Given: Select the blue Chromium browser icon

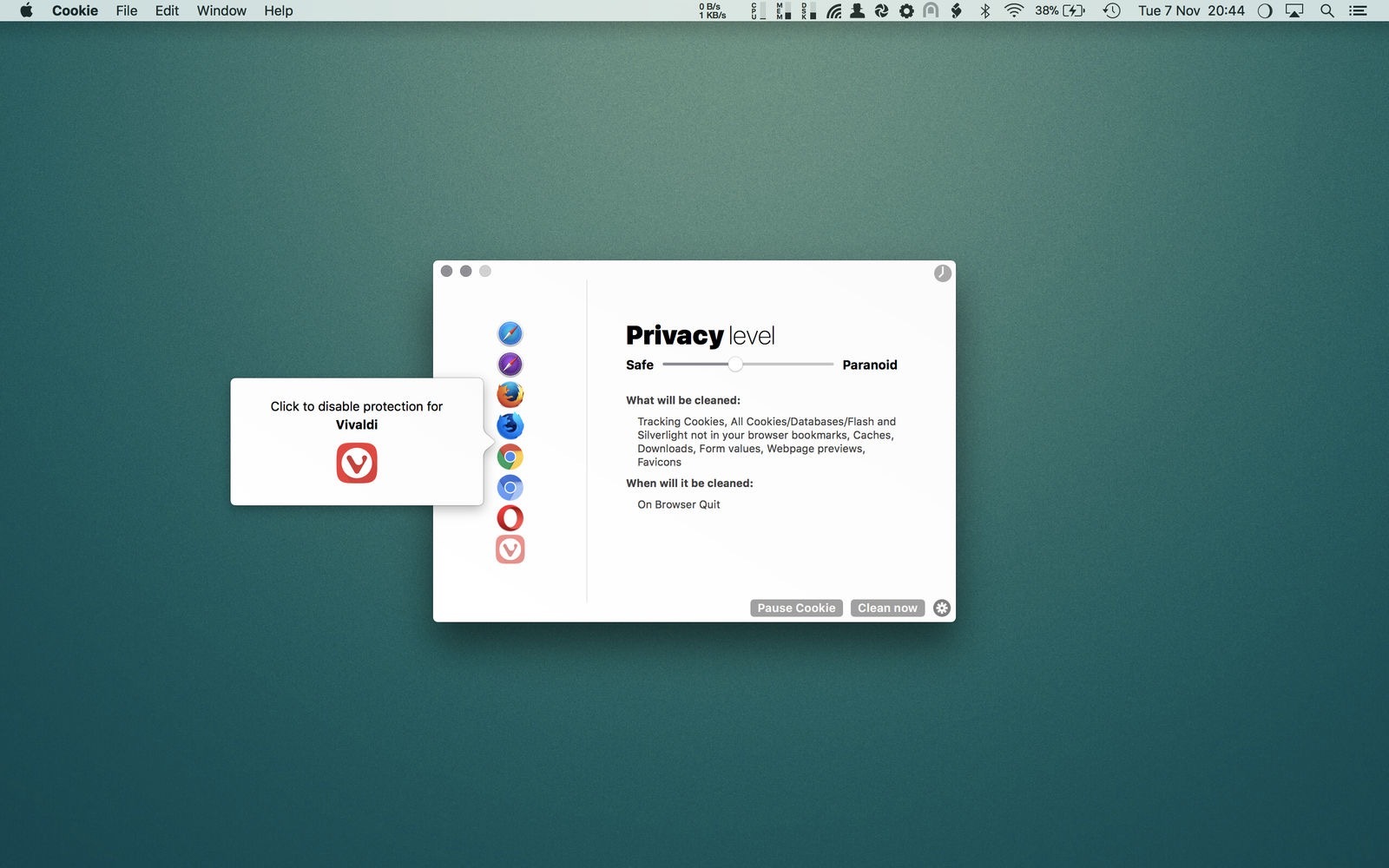Looking at the screenshot, I should (x=510, y=487).
